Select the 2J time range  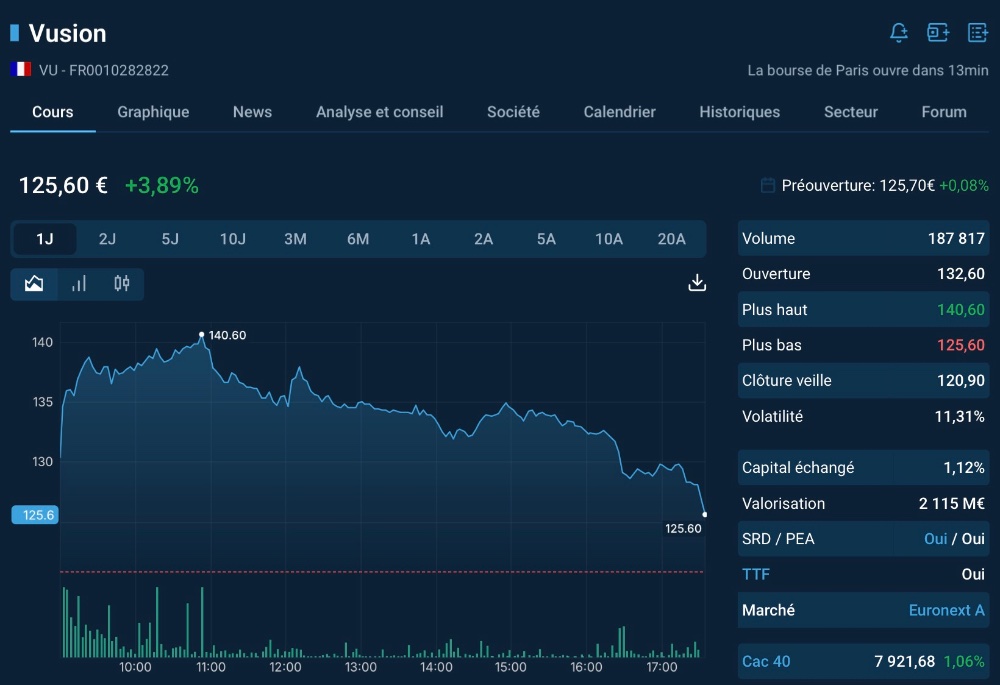(107, 239)
